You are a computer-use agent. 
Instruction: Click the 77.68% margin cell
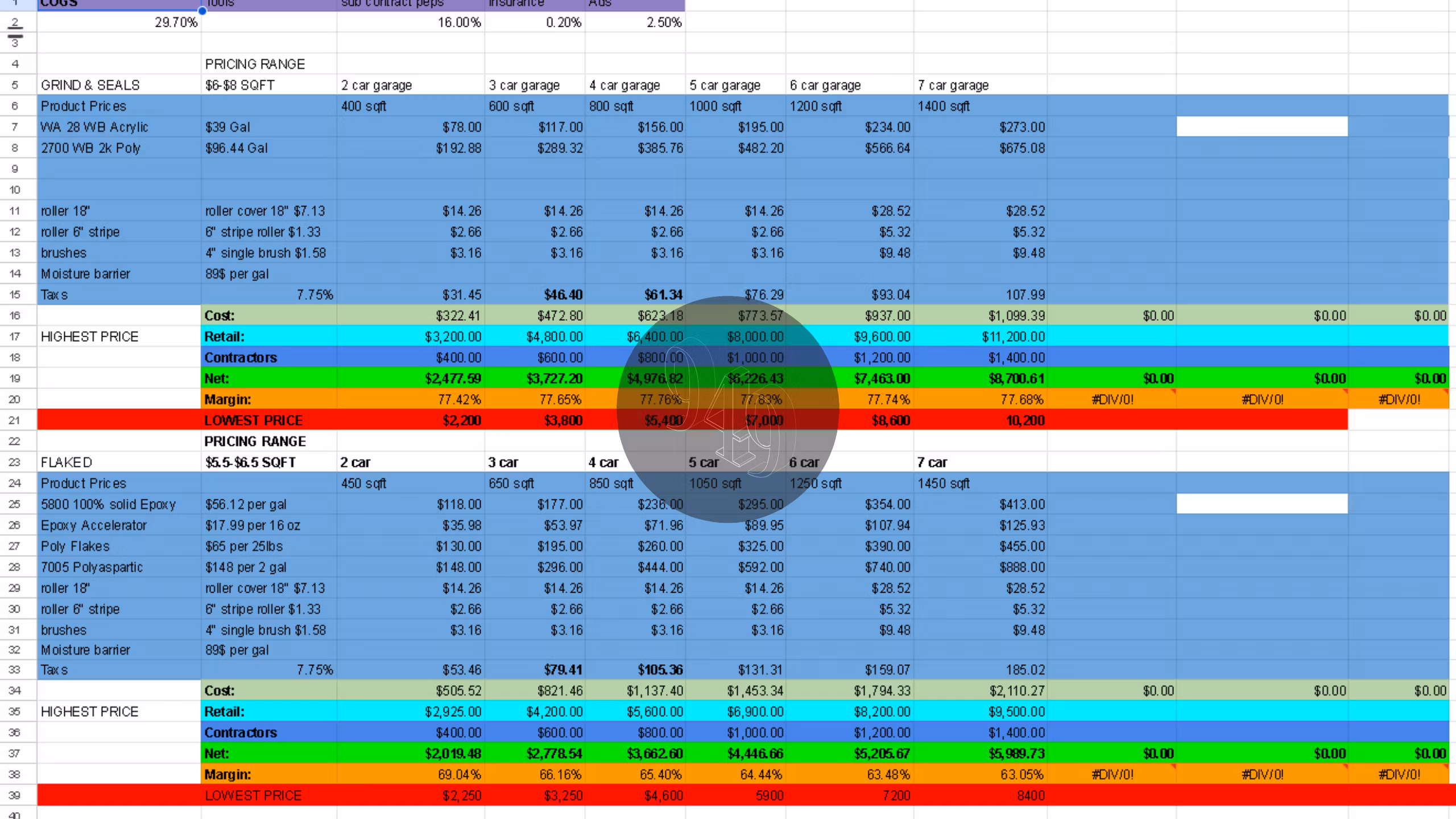(981, 400)
